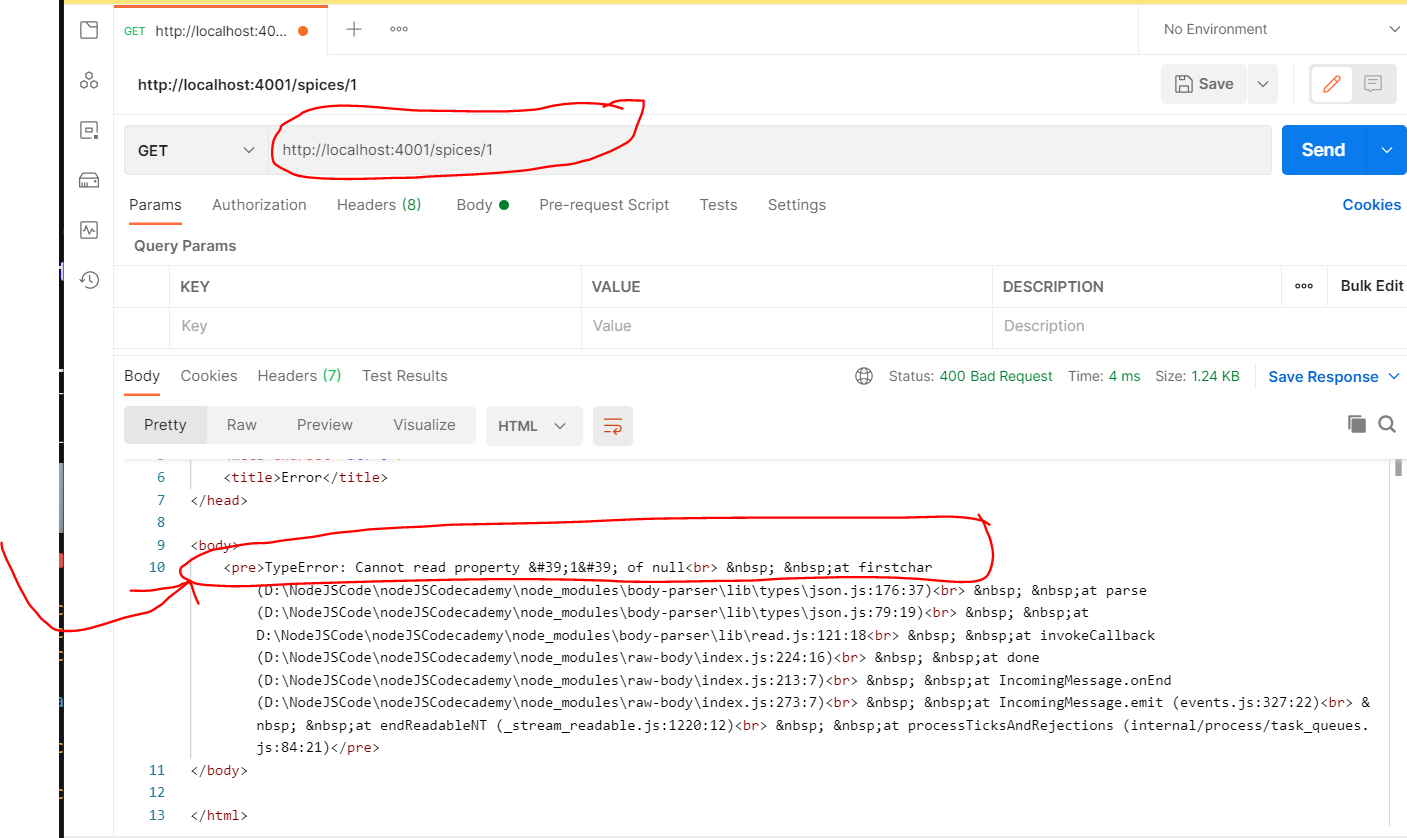The height and width of the screenshot is (838, 1407).
Task: Open the Environments sidebar icon
Action: (89, 130)
